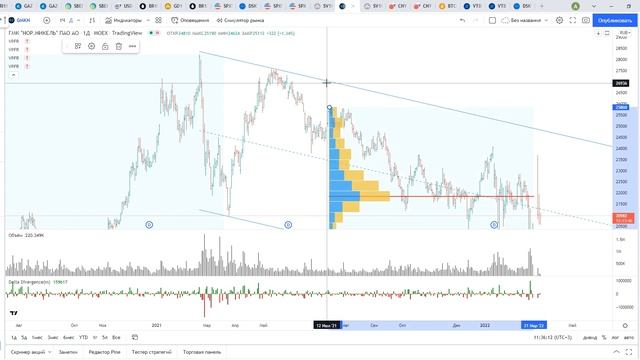Open the Редактор Pine (Pine Editor) tab

point(104,352)
